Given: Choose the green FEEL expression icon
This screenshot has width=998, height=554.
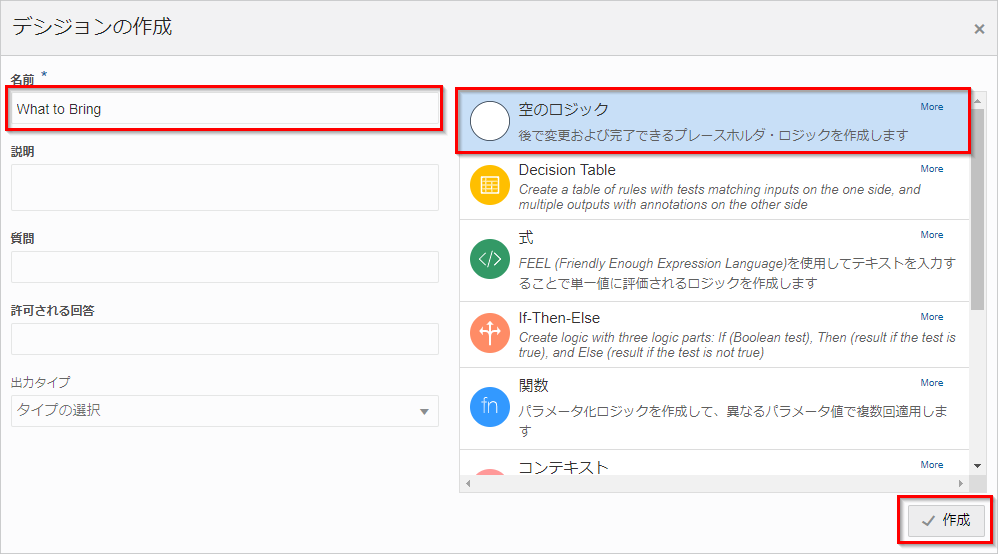Looking at the screenshot, I should click(x=489, y=261).
